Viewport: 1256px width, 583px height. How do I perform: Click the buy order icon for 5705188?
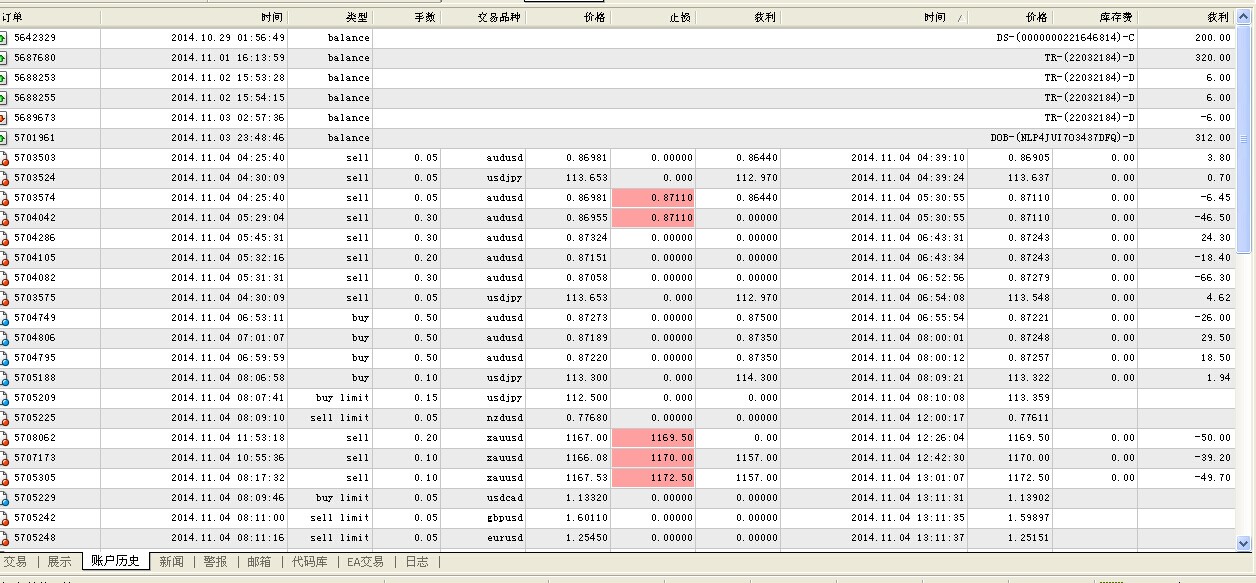[4, 378]
